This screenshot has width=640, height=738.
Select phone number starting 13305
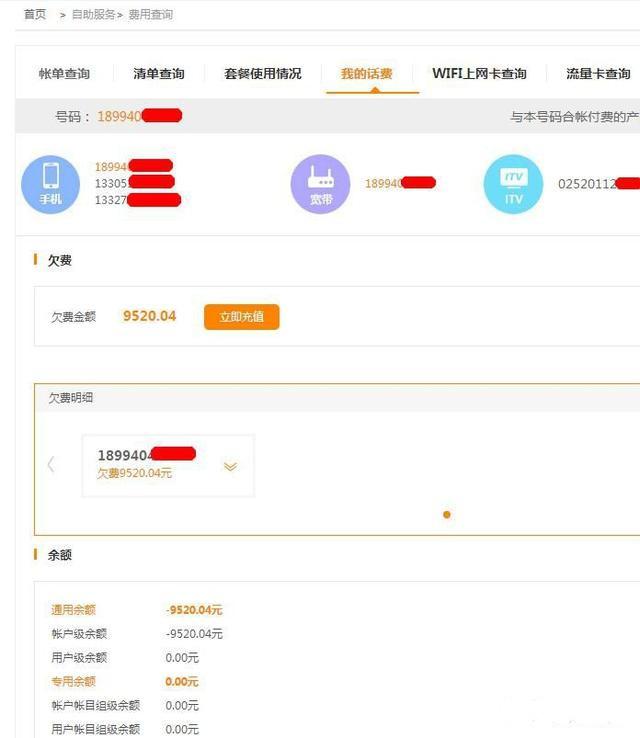135,183
